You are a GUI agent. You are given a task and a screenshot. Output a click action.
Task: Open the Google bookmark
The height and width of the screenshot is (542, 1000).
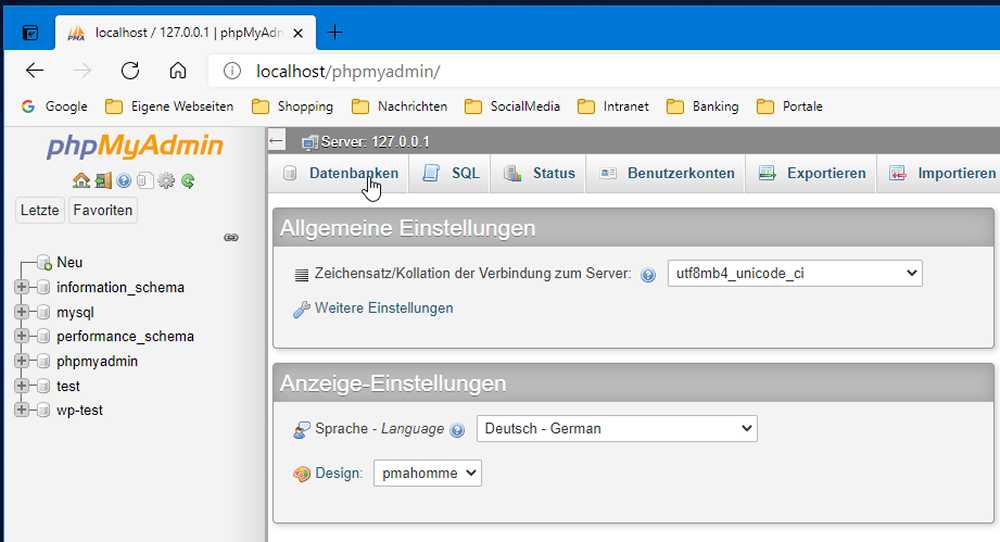point(54,106)
